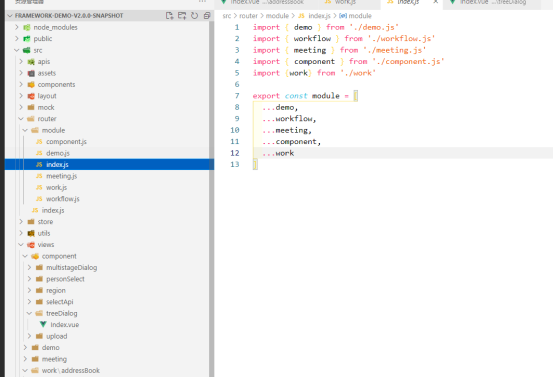Image resolution: width=553 pixels, height=377 pixels.
Task: Click the utils folder icon
Action: coord(31,233)
